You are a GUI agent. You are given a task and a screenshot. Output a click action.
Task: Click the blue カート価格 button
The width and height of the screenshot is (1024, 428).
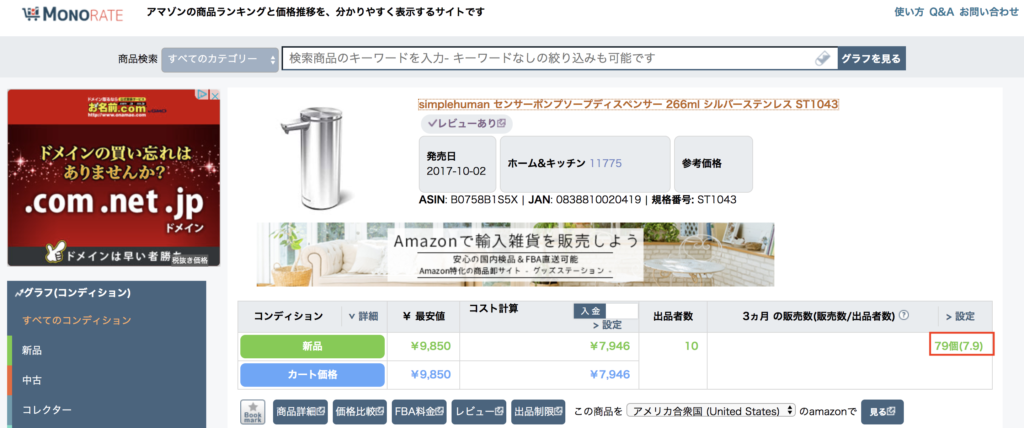tap(313, 374)
